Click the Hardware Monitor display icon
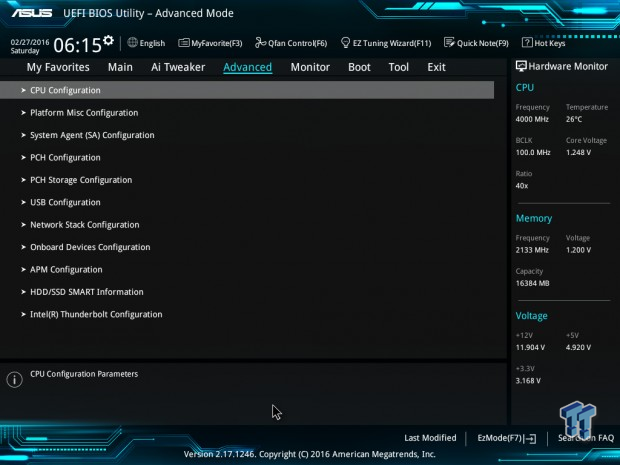The image size is (620, 465). (x=521, y=66)
